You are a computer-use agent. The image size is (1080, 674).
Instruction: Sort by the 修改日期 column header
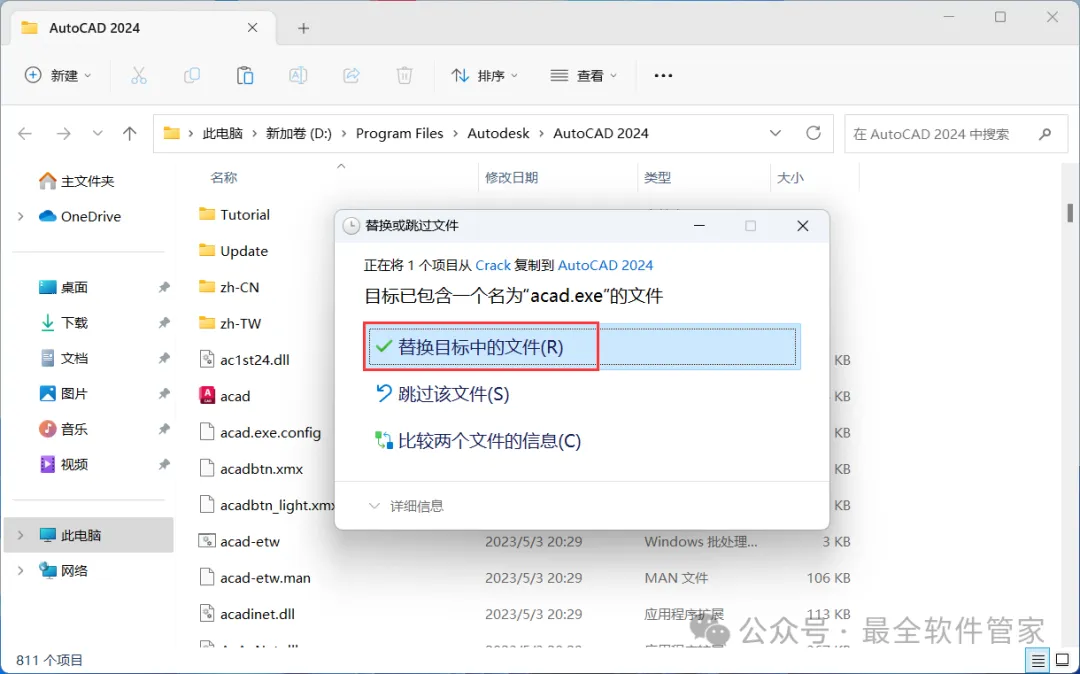point(512,178)
